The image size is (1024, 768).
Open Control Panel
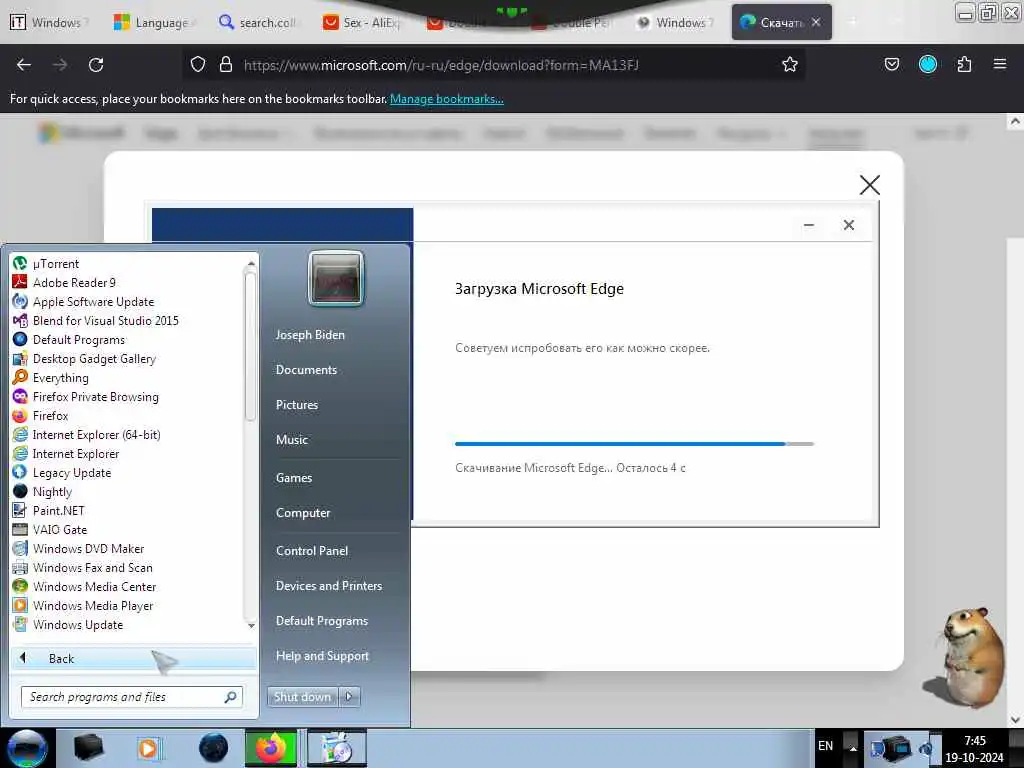point(312,551)
